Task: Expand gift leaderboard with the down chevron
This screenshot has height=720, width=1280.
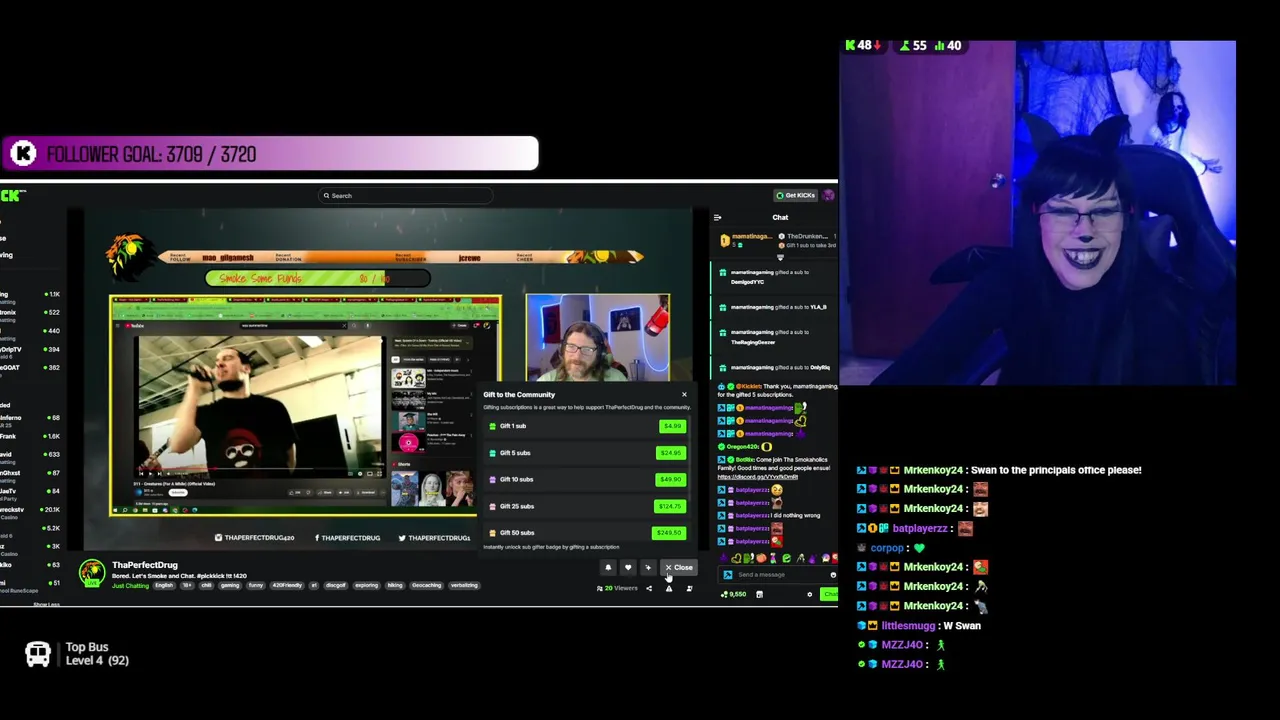Action: (780, 257)
